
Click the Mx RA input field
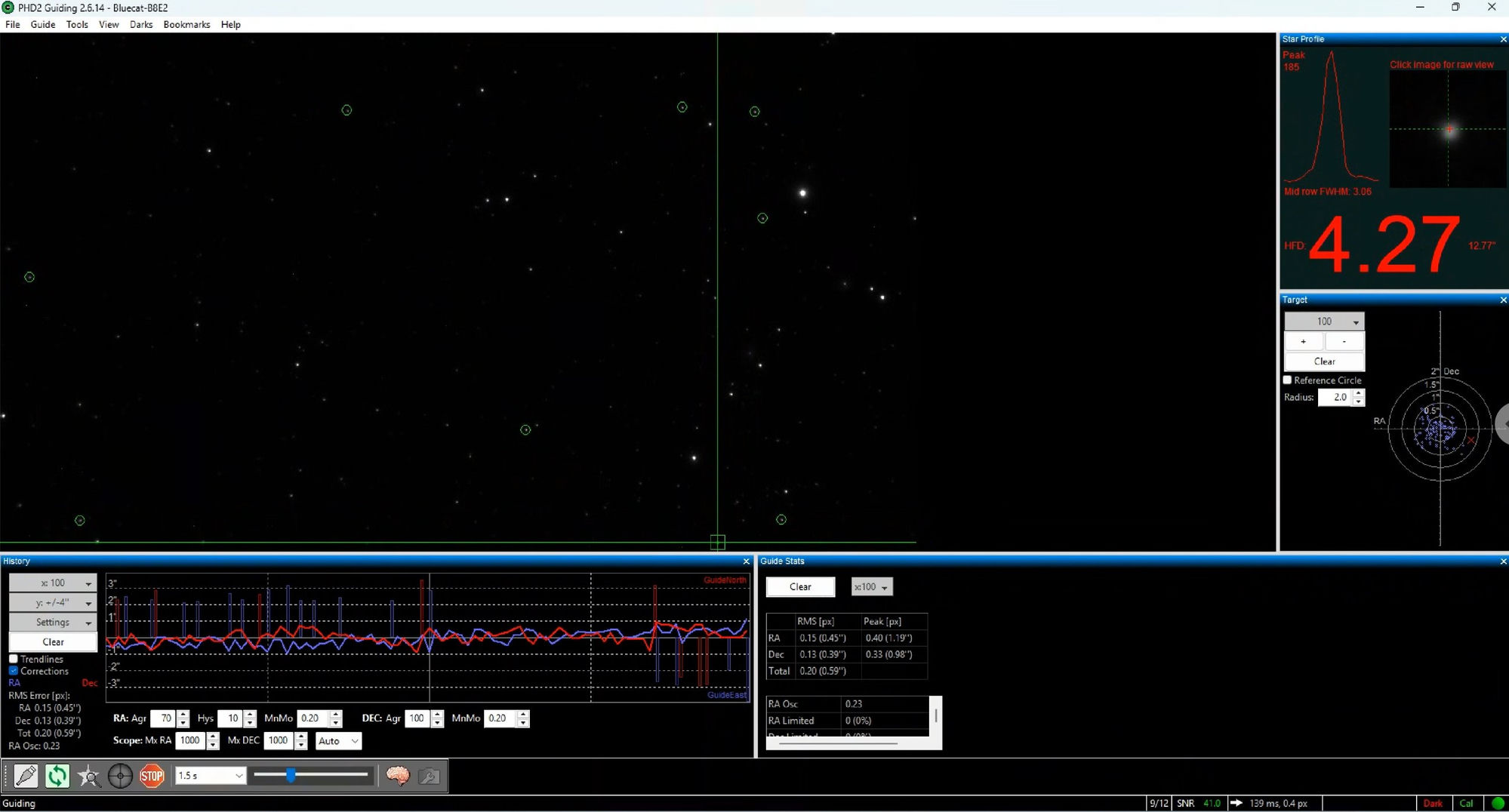(191, 741)
